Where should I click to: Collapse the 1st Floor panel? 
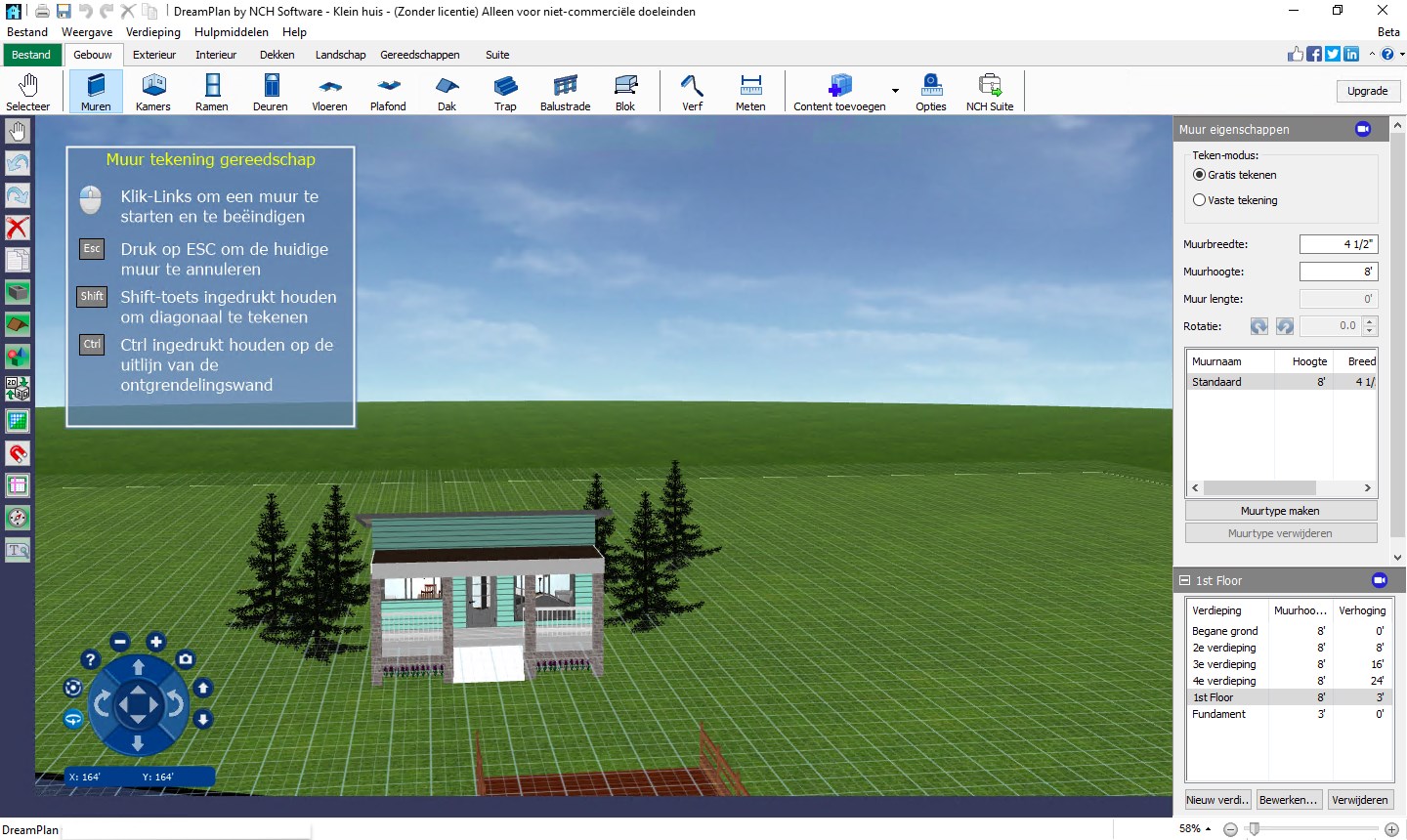pyautogui.click(x=1185, y=580)
